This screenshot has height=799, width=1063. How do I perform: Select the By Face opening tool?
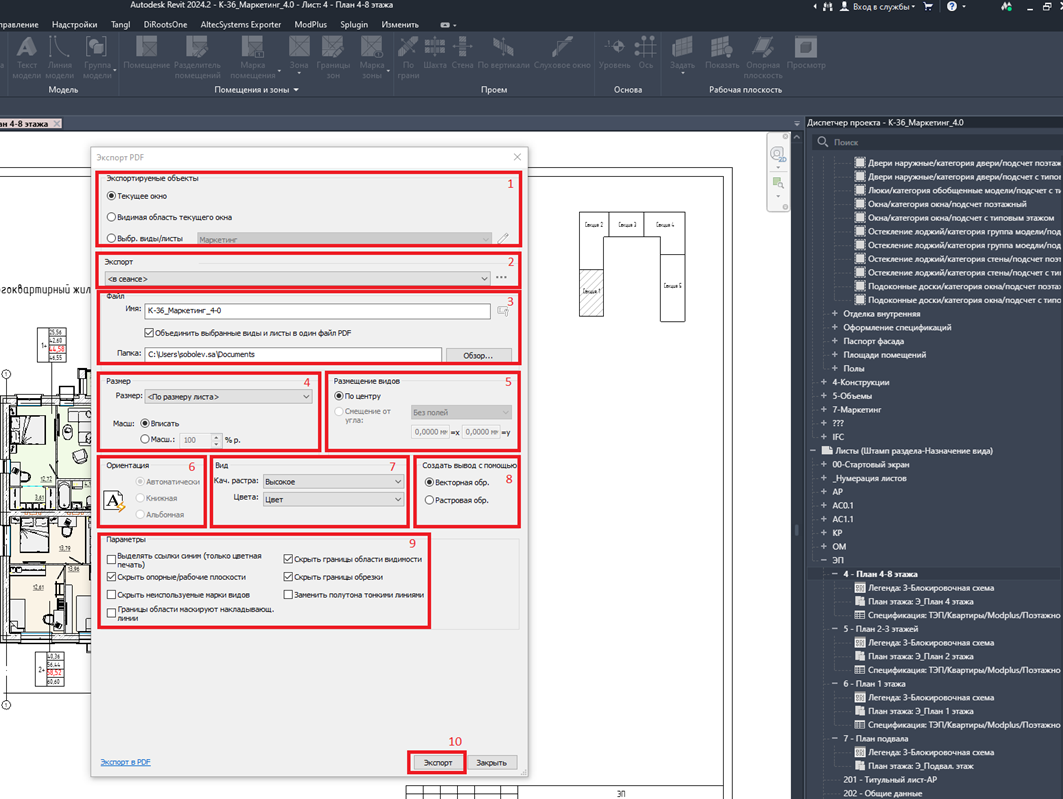click(408, 56)
